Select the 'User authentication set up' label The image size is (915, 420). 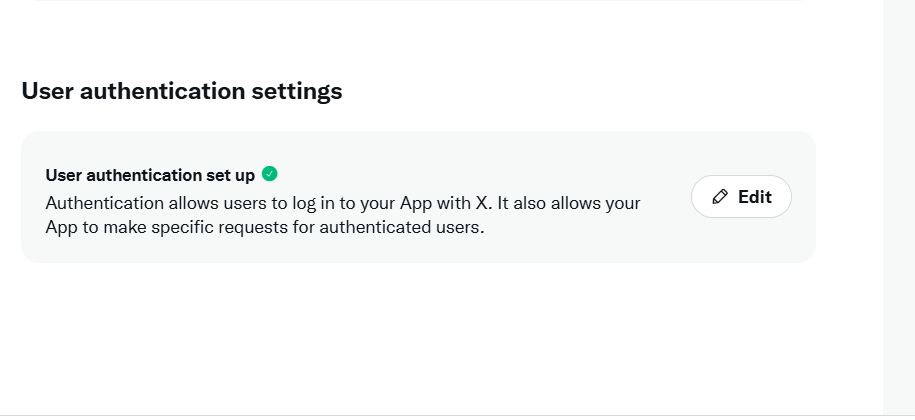tap(150, 175)
